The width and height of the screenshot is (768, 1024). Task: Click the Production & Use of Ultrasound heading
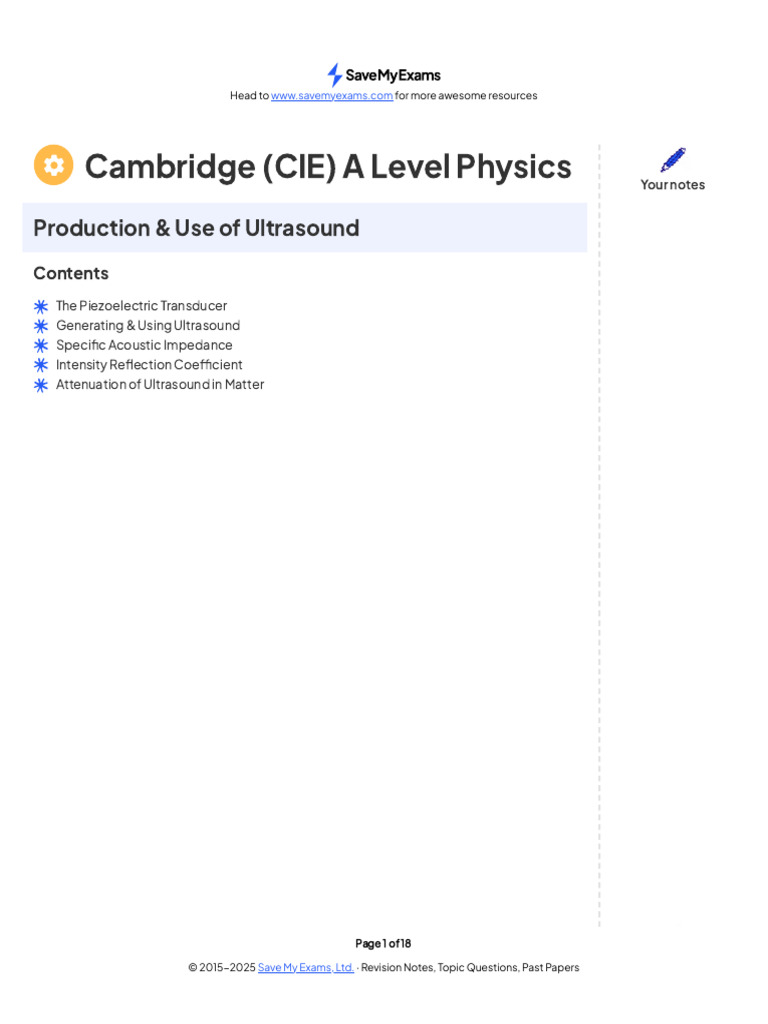point(196,228)
